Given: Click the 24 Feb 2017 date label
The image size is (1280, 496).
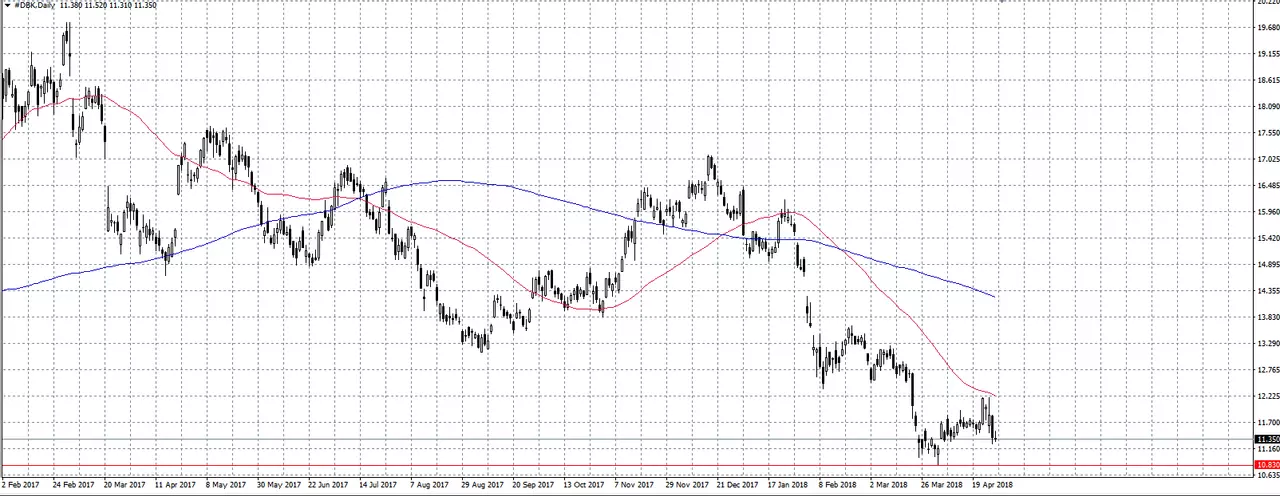Looking at the screenshot, I should [73, 485].
